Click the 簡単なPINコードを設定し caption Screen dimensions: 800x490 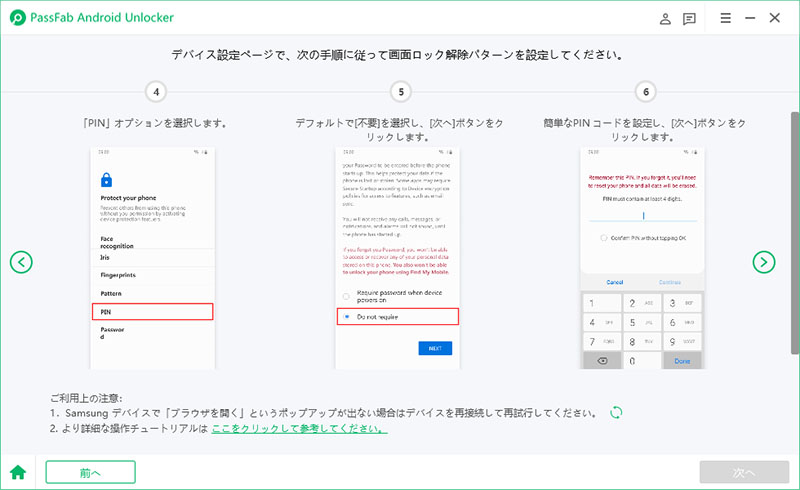click(644, 130)
